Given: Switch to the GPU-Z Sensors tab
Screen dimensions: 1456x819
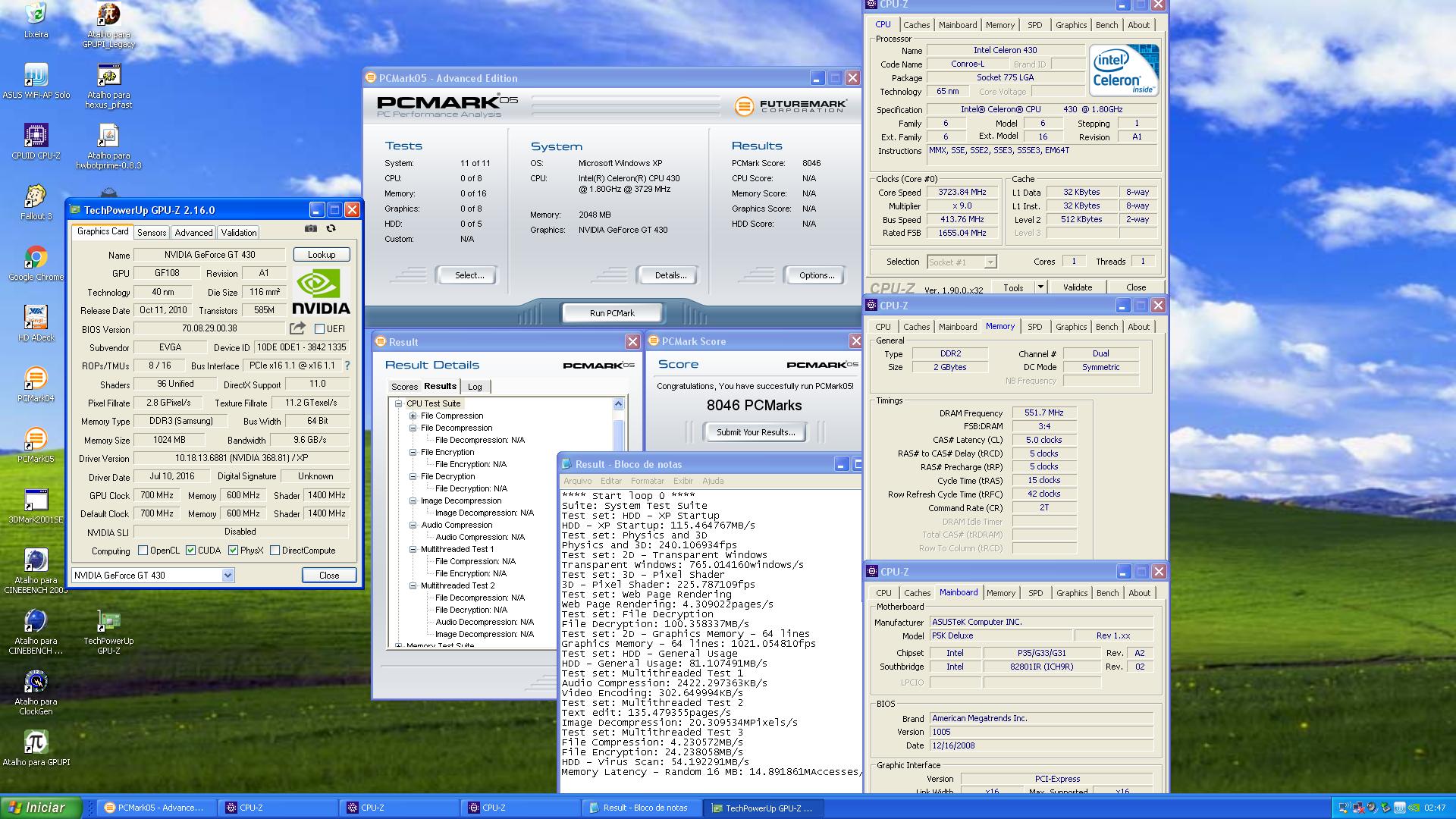Looking at the screenshot, I should (x=152, y=233).
